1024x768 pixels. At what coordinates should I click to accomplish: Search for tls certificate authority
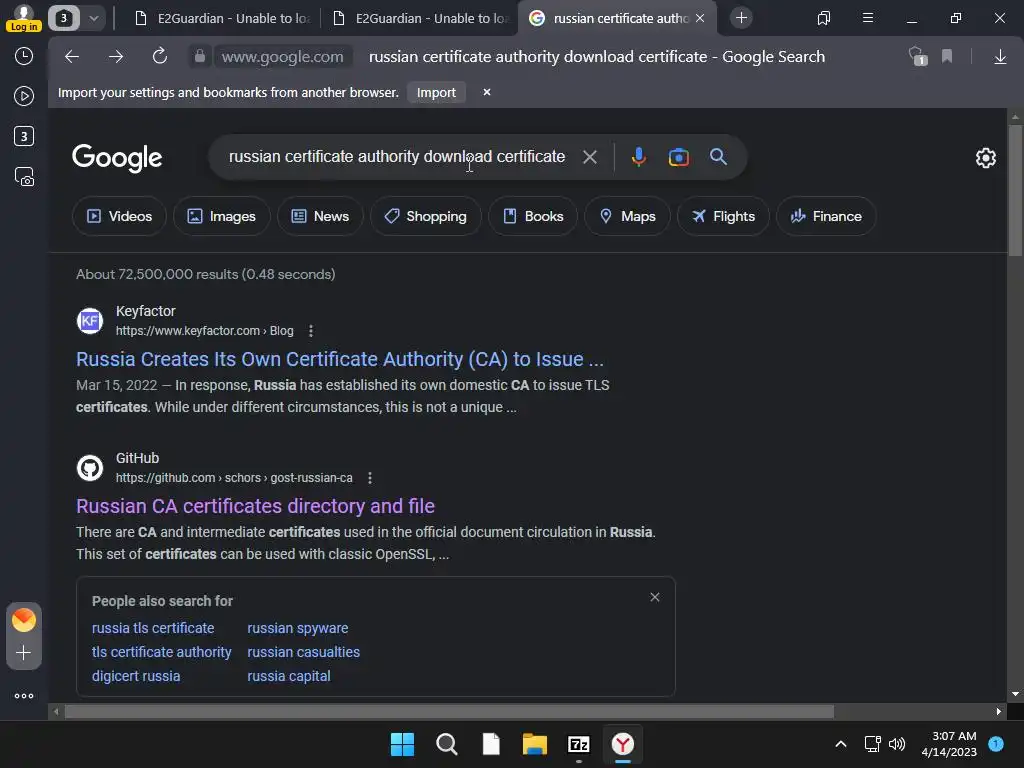pos(161,652)
